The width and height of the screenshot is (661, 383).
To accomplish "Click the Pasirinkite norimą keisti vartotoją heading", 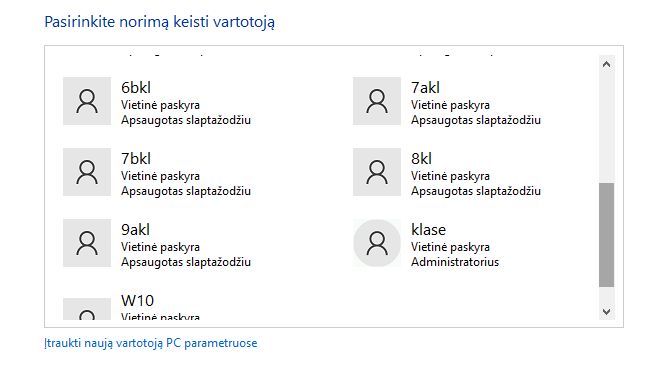I will (159, 22).
